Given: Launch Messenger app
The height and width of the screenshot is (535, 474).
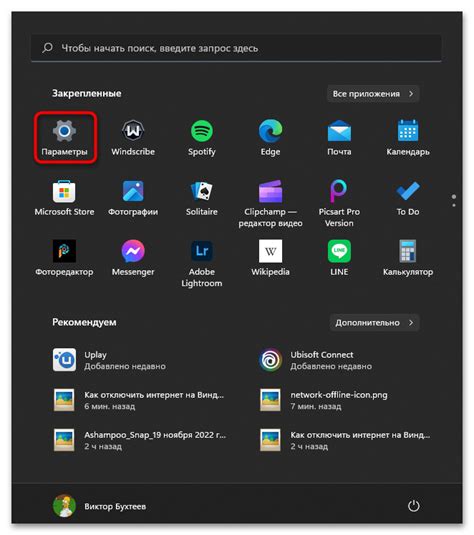Looking at the screenshot, I should click(x=133, y=259).
